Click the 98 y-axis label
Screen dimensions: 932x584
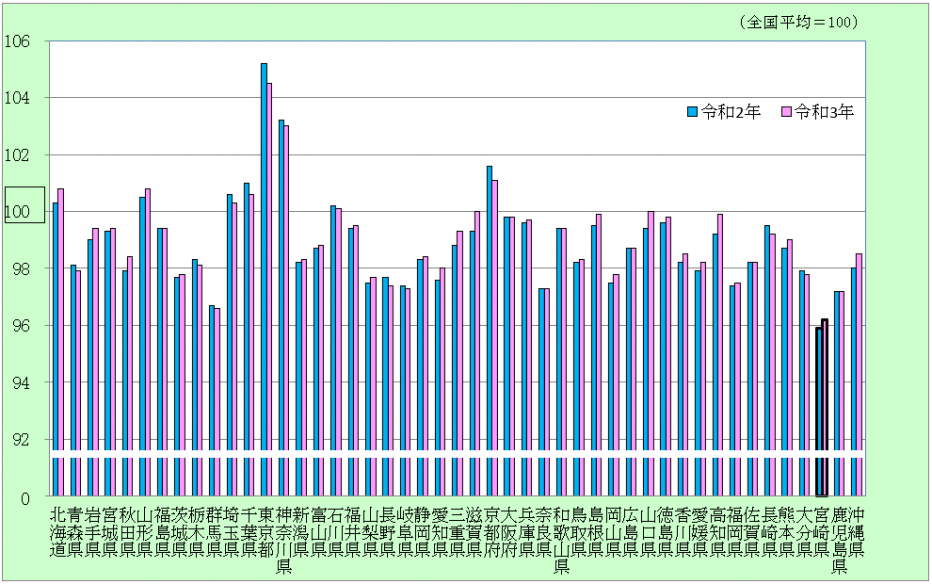(20, 269)
